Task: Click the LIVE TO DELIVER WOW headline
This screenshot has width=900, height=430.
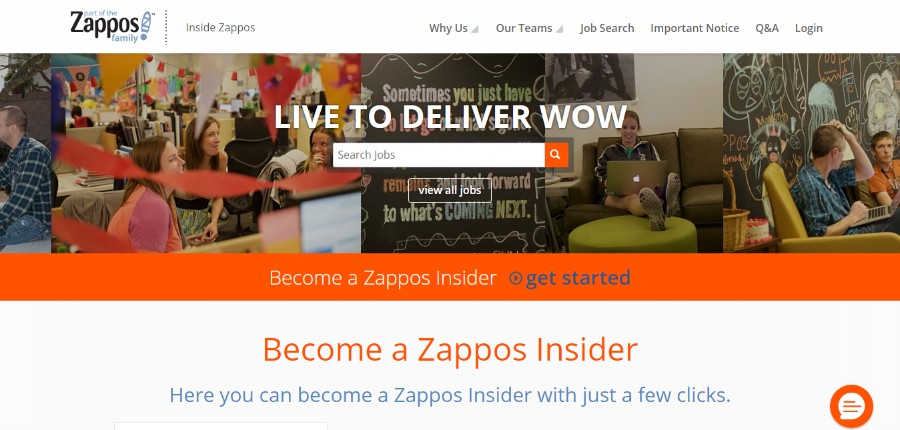Action: (x=450, y=117)
